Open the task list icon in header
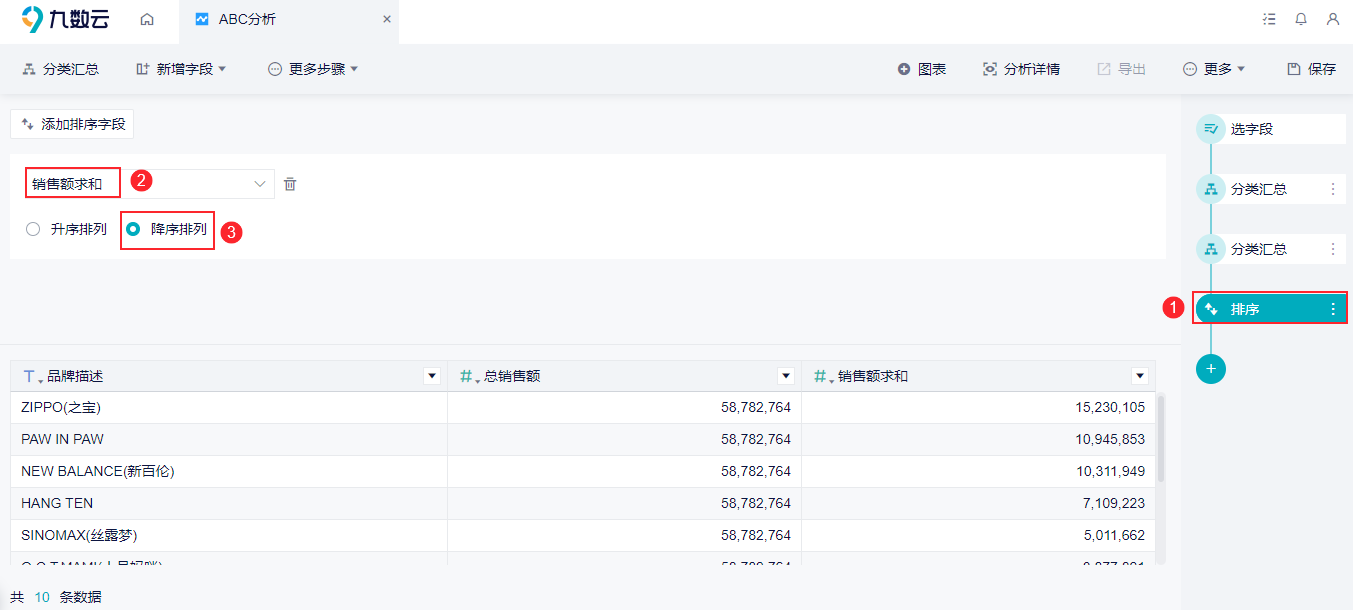The width and height of the screenshot is (1353, 610). (x=1270, y=19)
